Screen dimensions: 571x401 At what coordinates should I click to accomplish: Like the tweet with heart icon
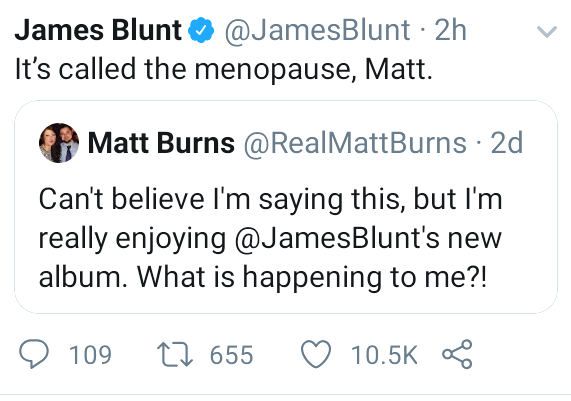point(316,354)
